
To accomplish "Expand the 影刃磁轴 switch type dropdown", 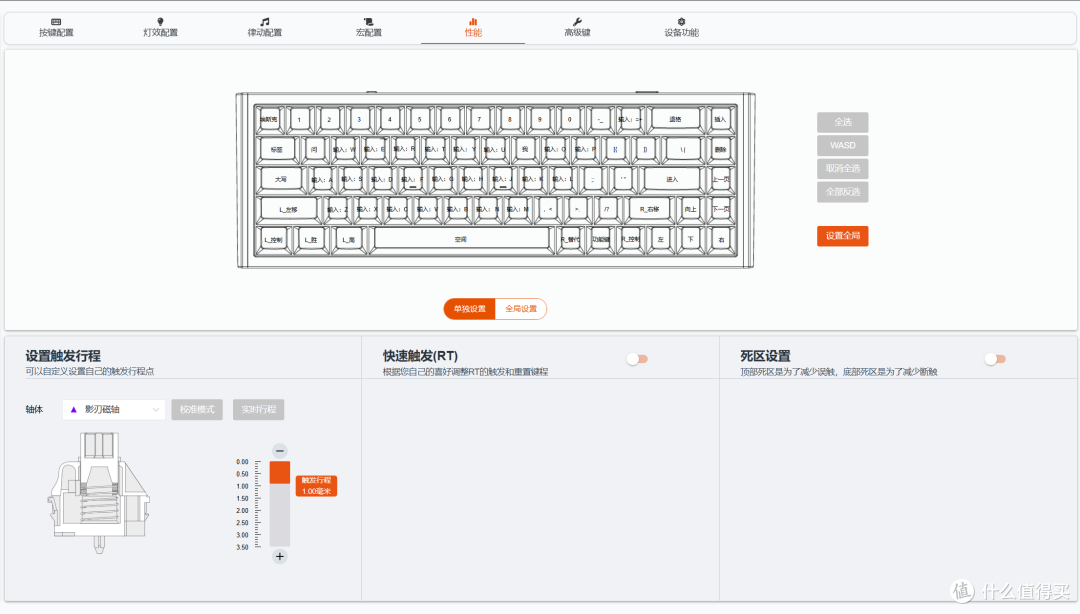I will click(x=114, y=409).
